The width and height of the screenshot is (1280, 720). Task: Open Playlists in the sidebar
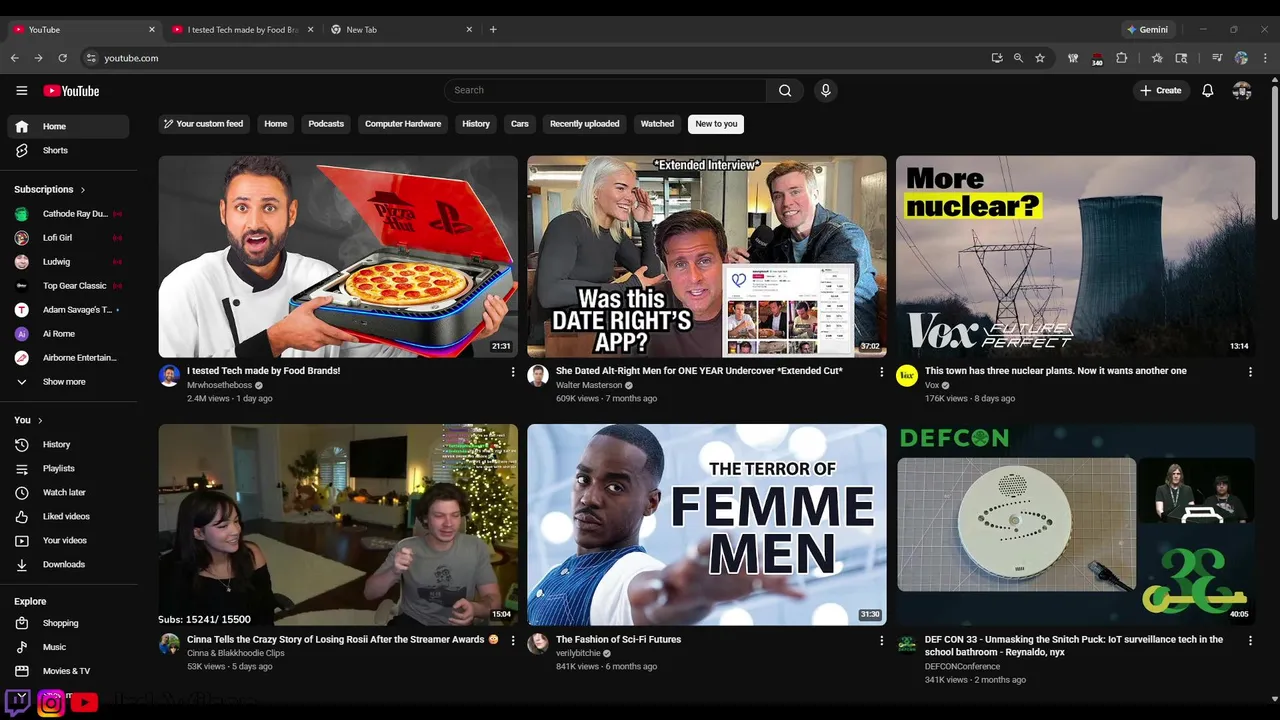(x=68, y=468)
